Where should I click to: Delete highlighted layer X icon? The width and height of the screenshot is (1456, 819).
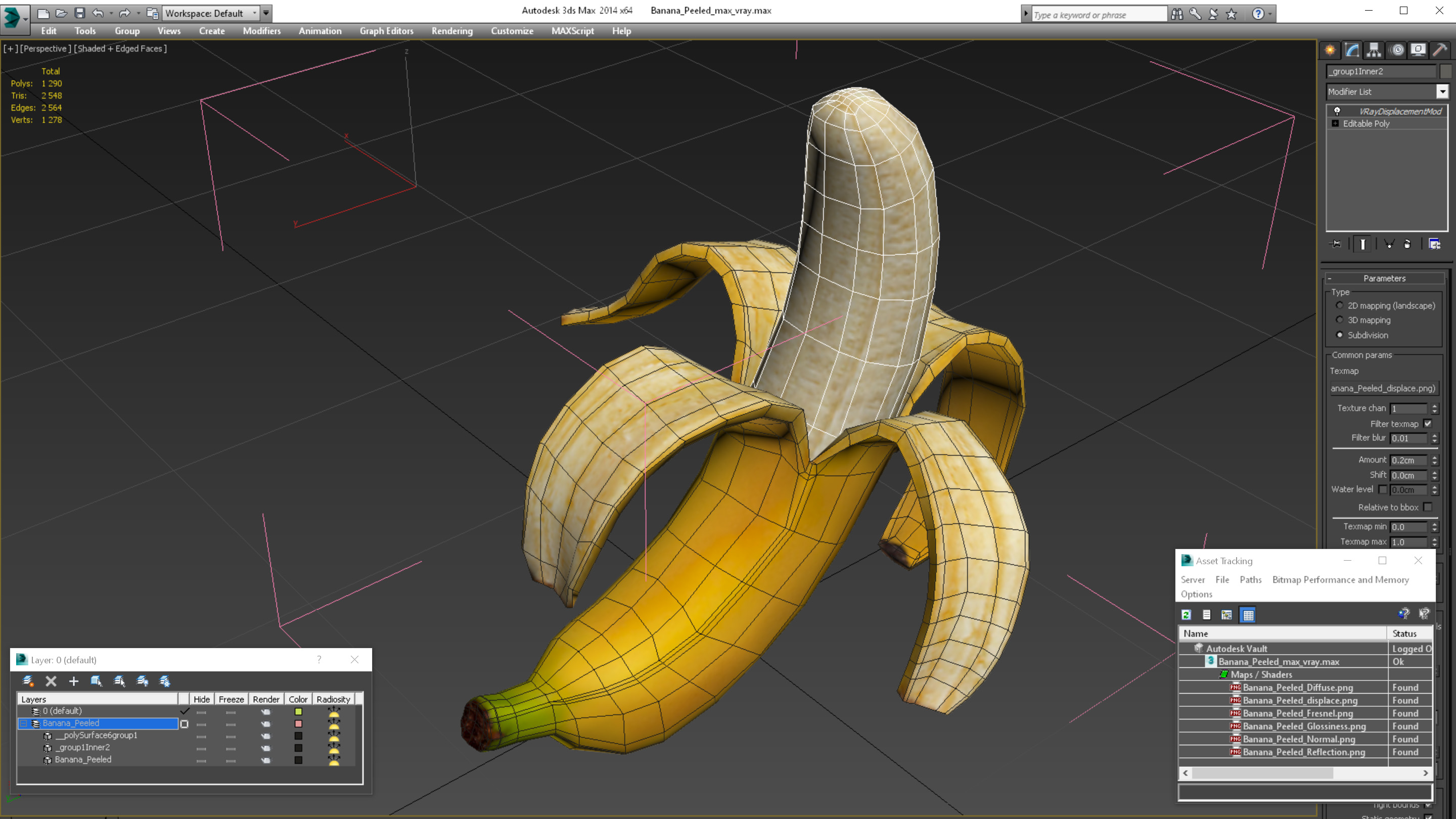click(x=51, y=681)
